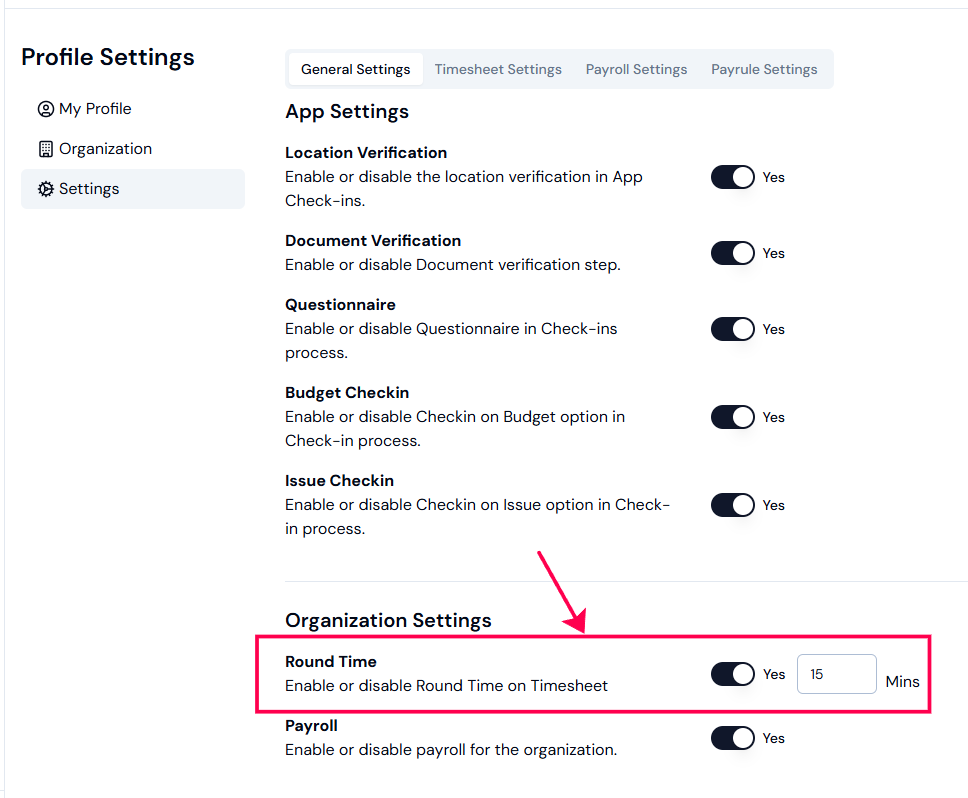Disable the Document Verification toggle

pyautogui.click(x=732, y=253)
